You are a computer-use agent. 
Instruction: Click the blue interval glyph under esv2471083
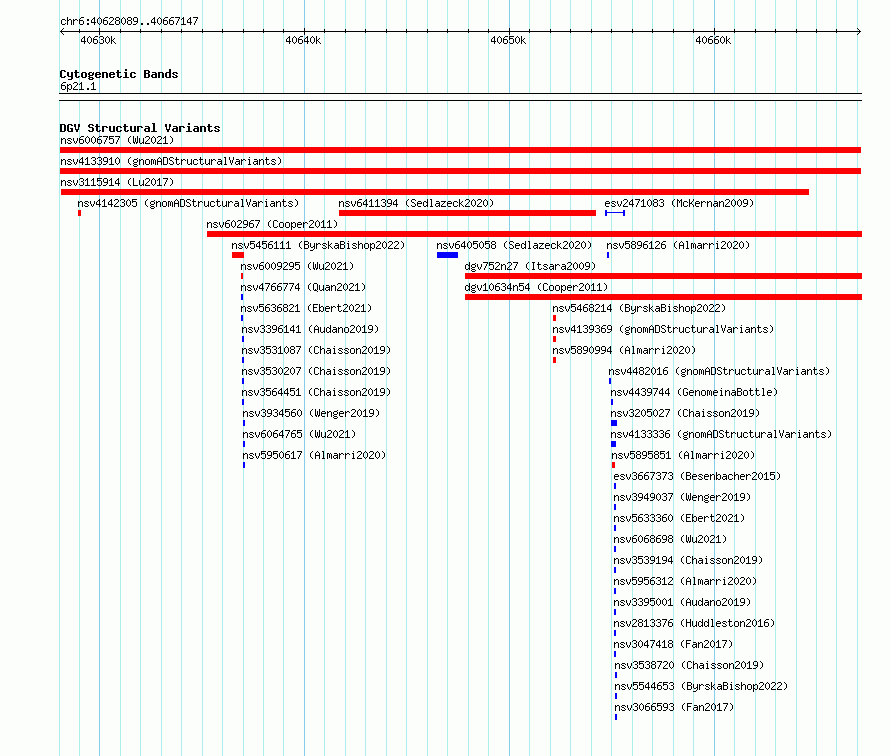tap(615, 213)
